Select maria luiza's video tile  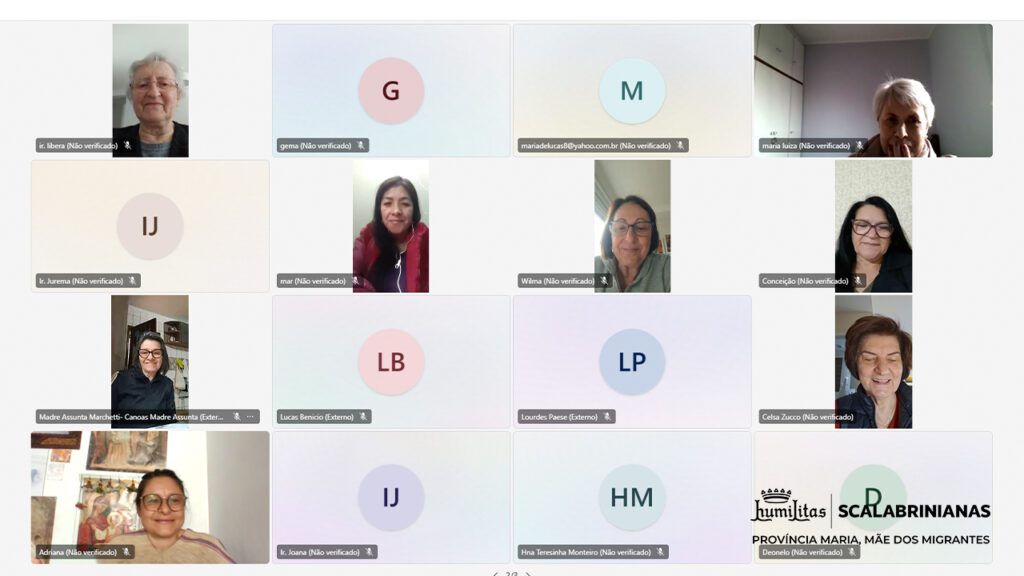(x=873, y=91)
